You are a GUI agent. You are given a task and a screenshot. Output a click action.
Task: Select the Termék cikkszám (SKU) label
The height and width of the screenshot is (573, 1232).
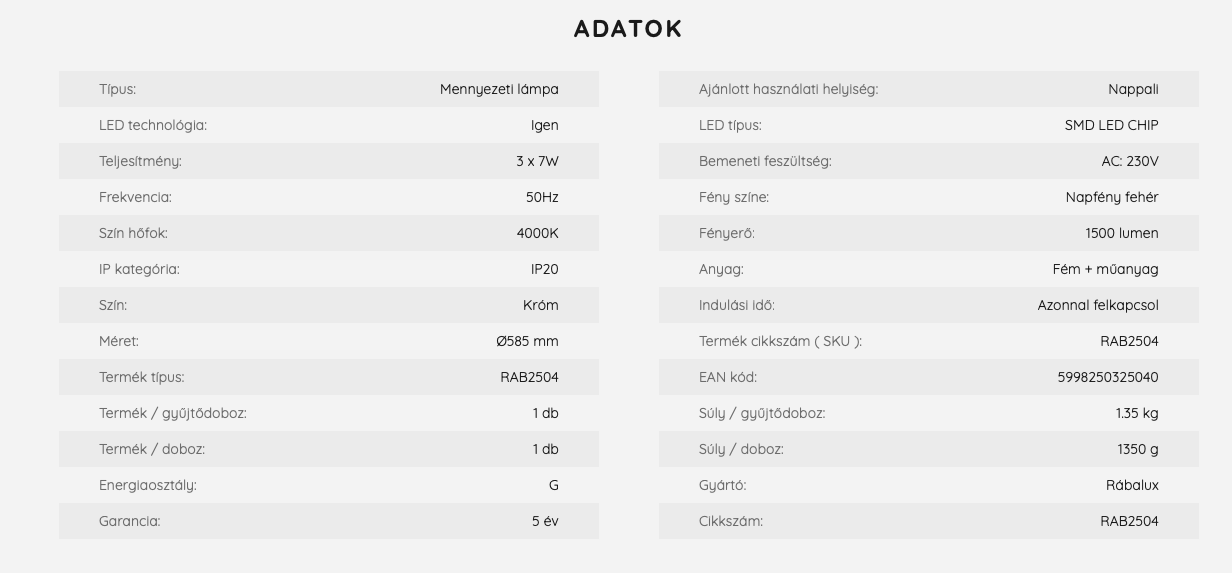pos(780,341)
